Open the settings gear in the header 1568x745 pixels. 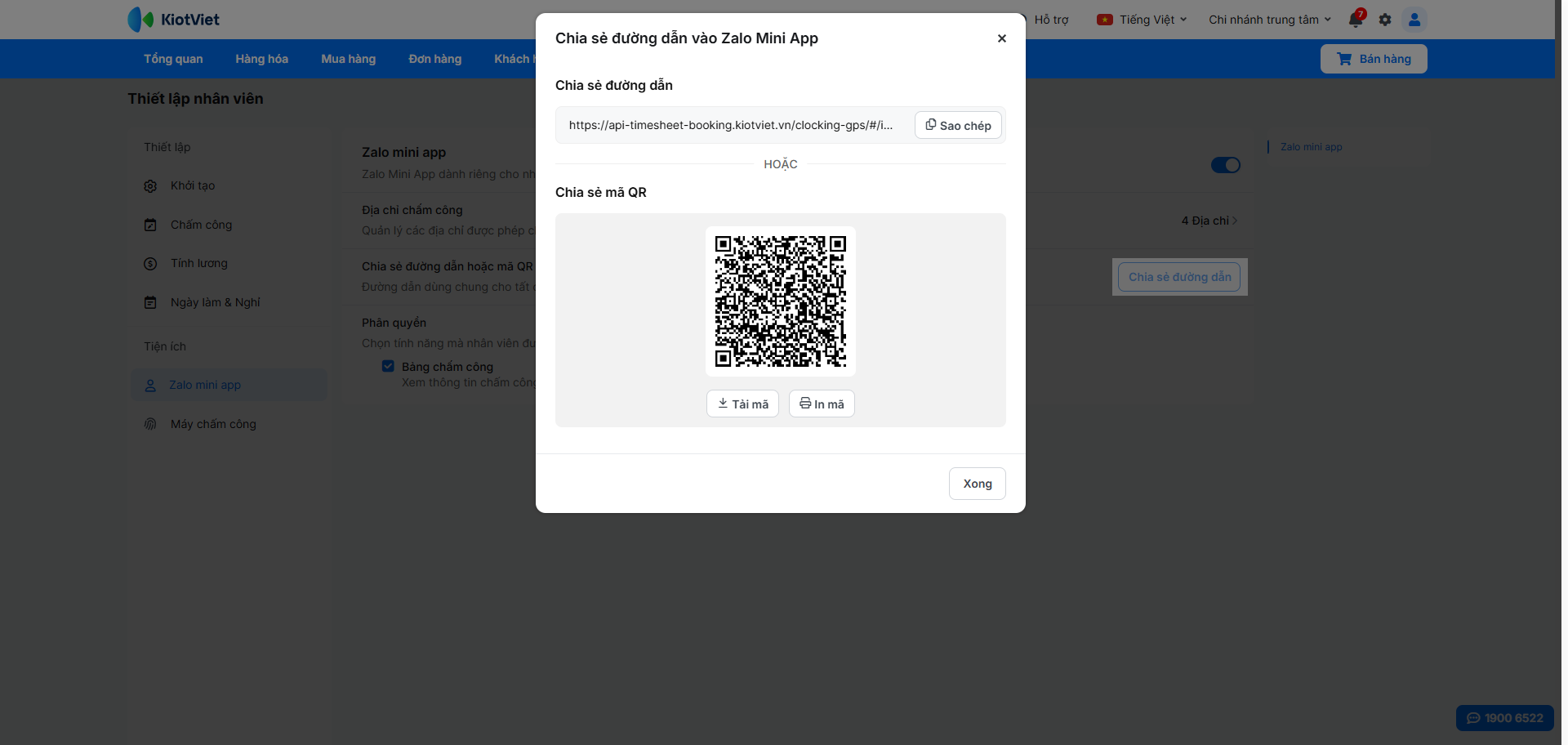point(1385,20)
